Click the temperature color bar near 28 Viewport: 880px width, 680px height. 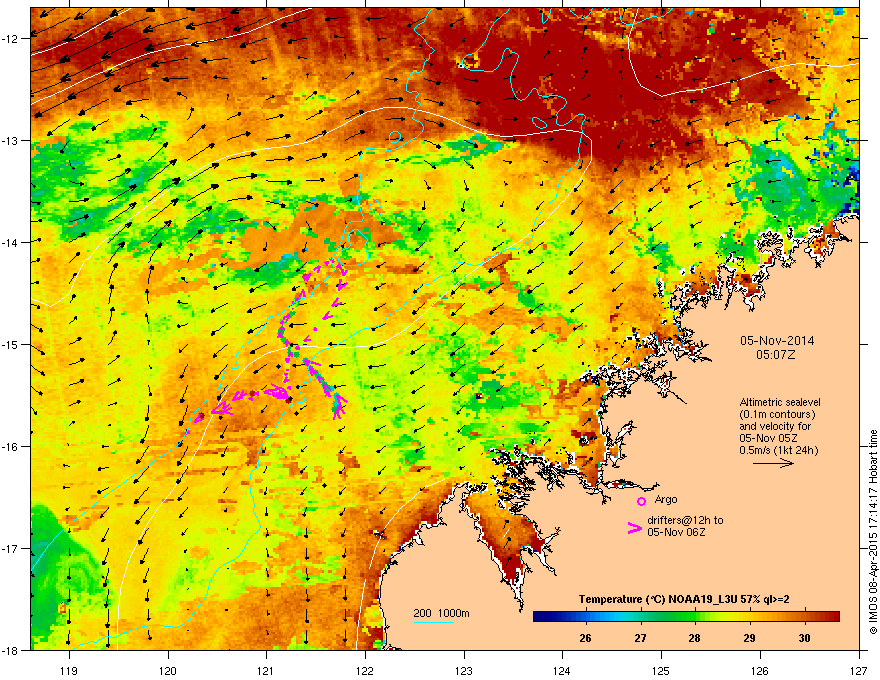[x=695, y=617]
